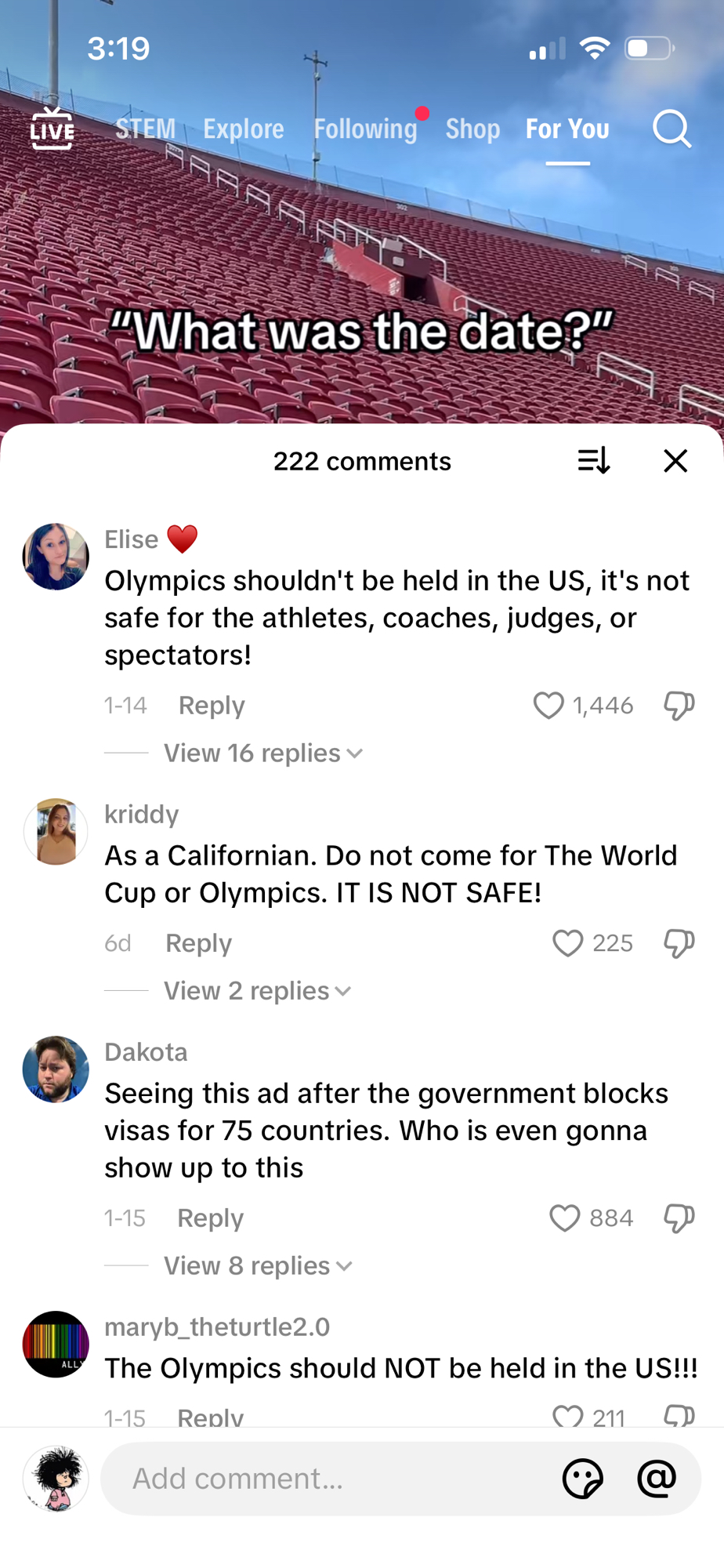
Task: Switch to the Following tab
Action: coord(365,129)
